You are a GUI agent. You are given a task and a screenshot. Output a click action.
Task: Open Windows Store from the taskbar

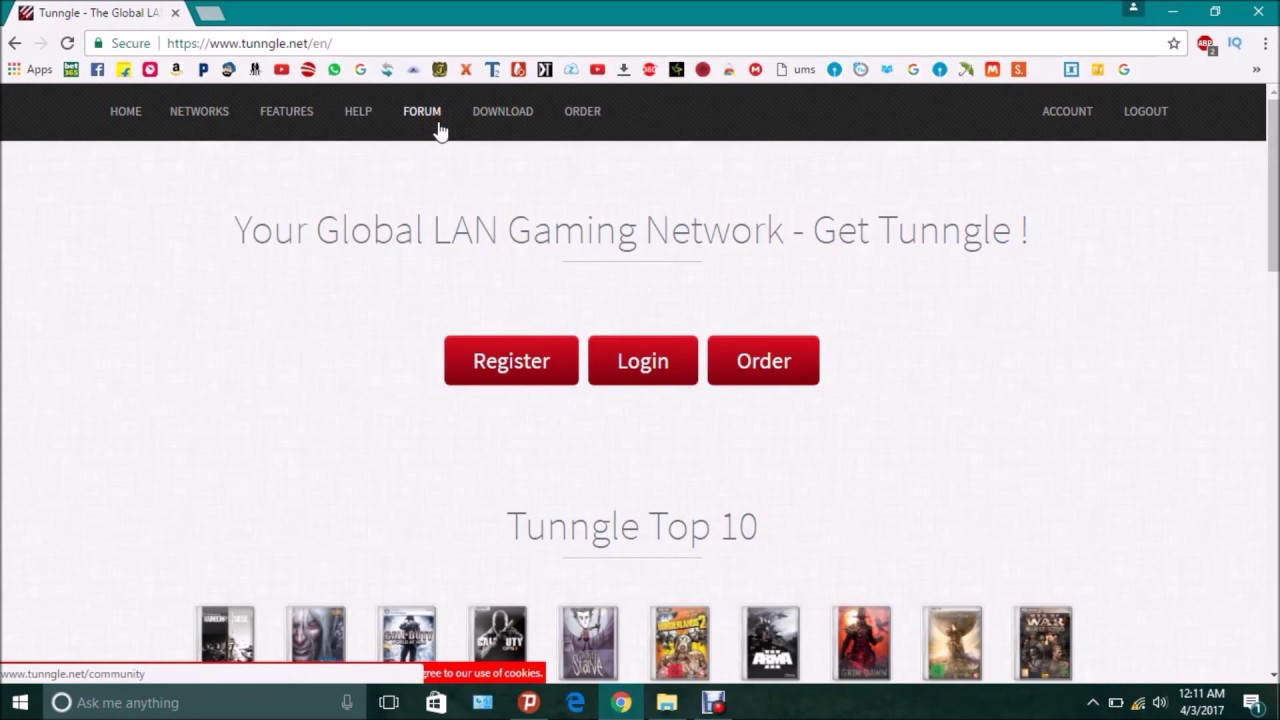pos(436,703)
